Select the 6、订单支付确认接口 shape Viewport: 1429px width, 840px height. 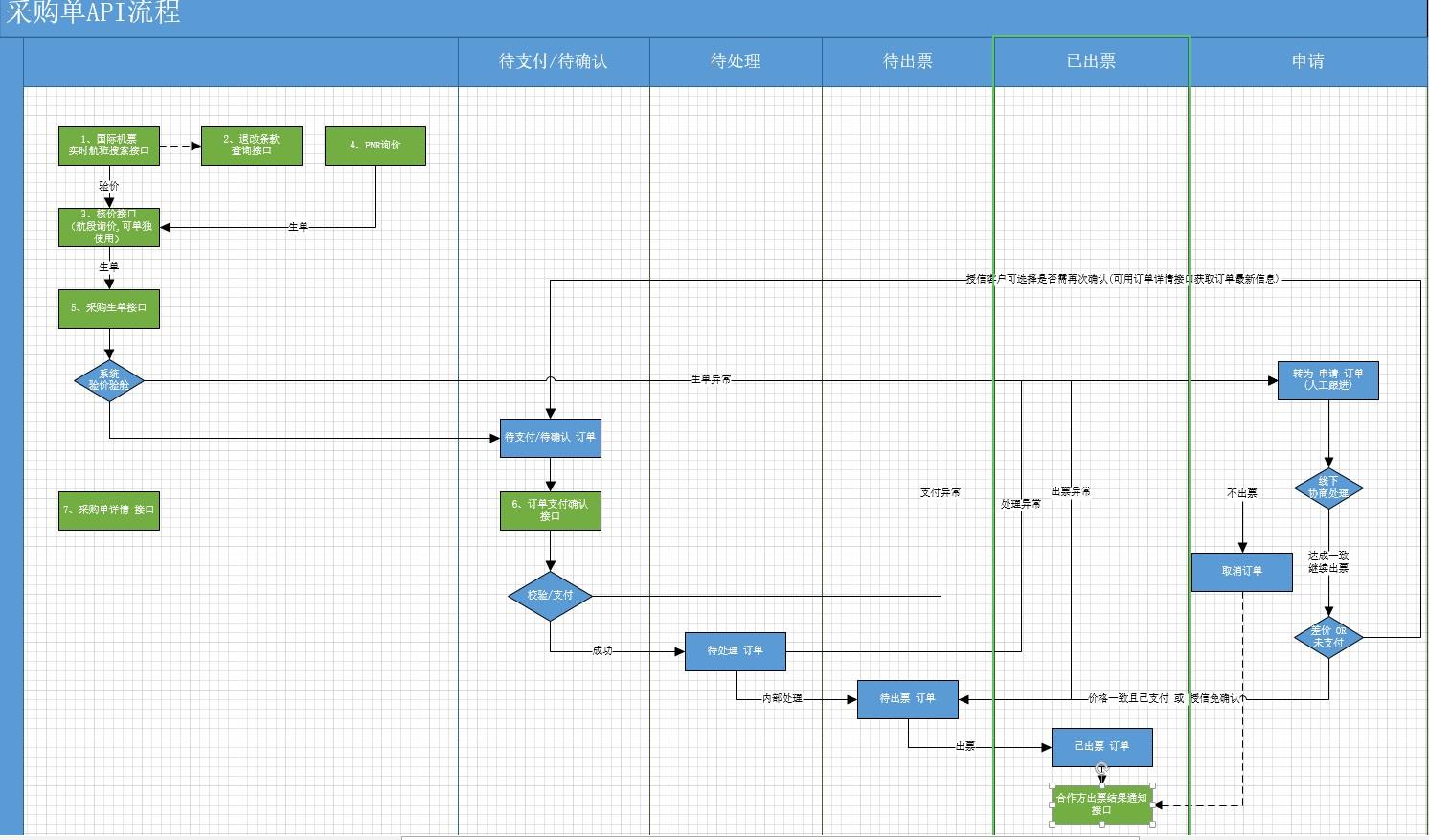coord(550,511)
